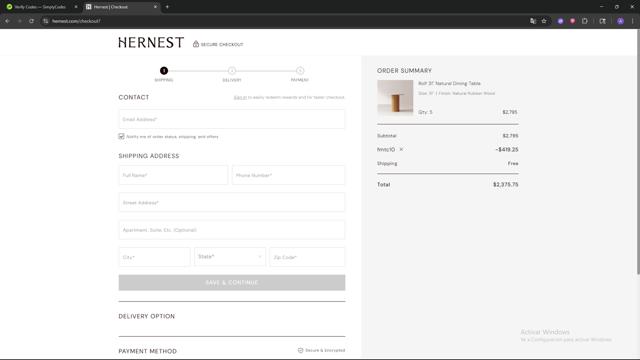Click the page vertical scrollbar
The height and width of the screenshot is (360, 640).
point(638,151)
